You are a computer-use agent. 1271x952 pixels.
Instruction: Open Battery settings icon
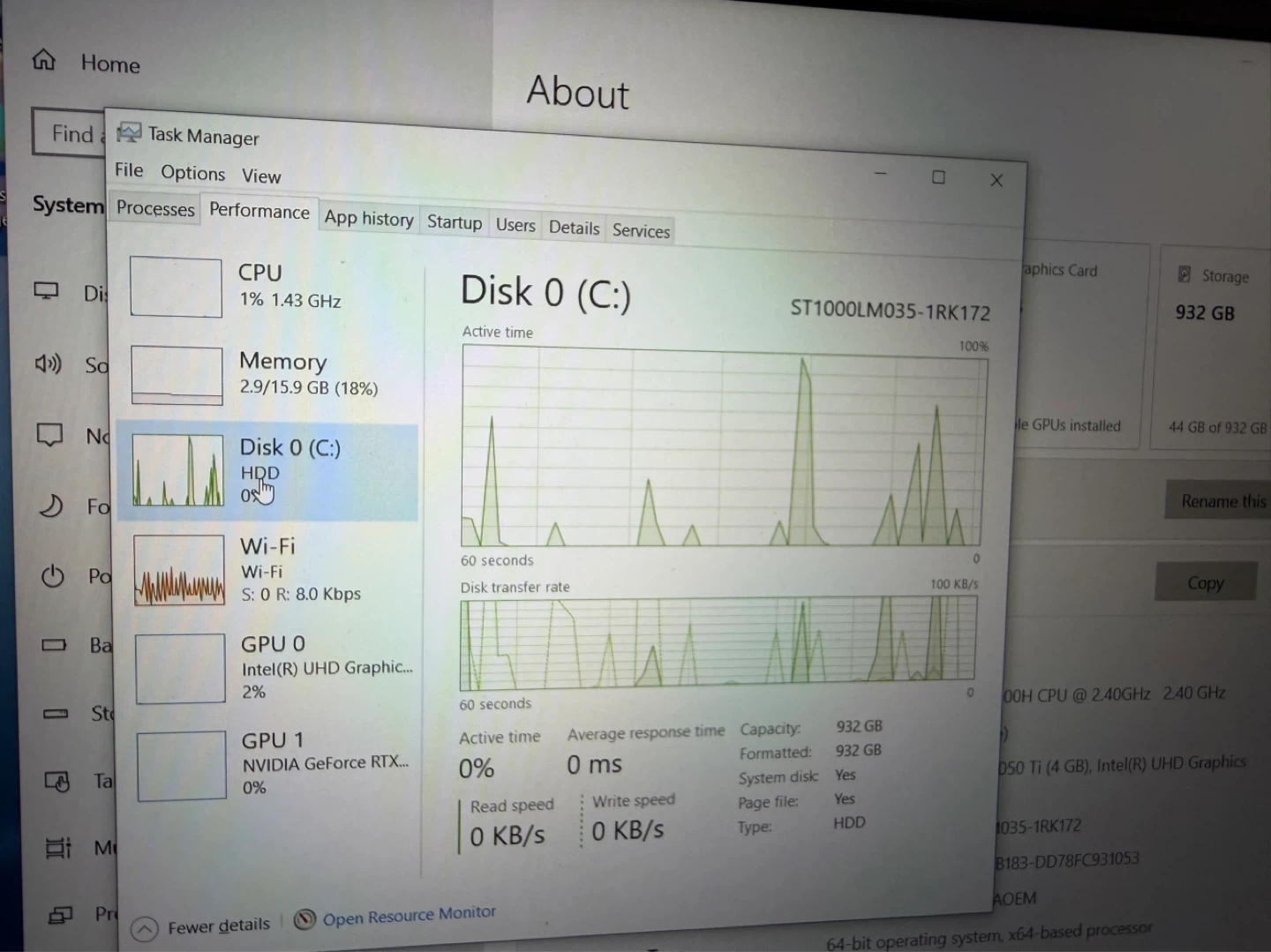tap(54, 645)
